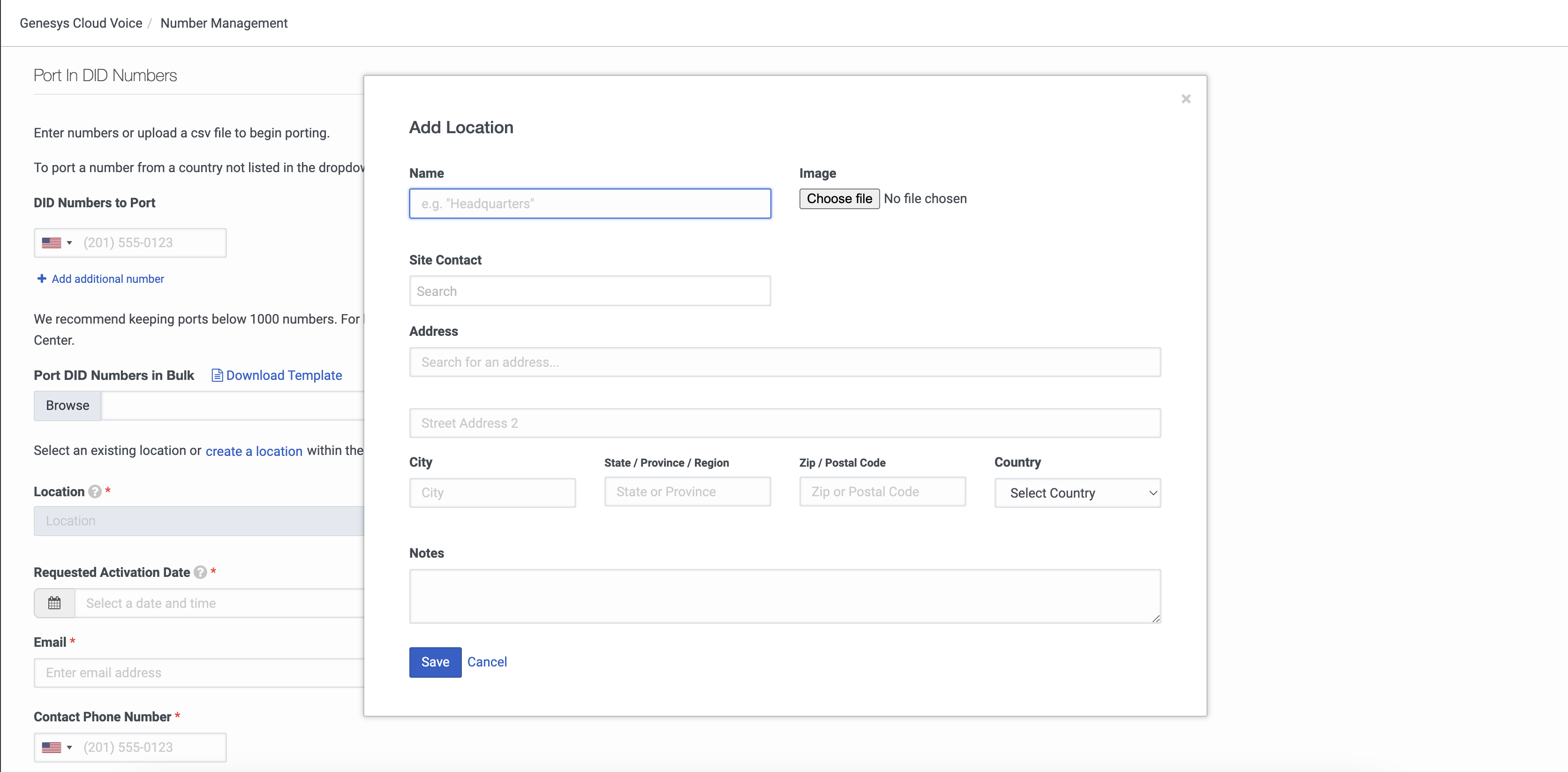Click the Zip or Postal Code field

[882, 492]
